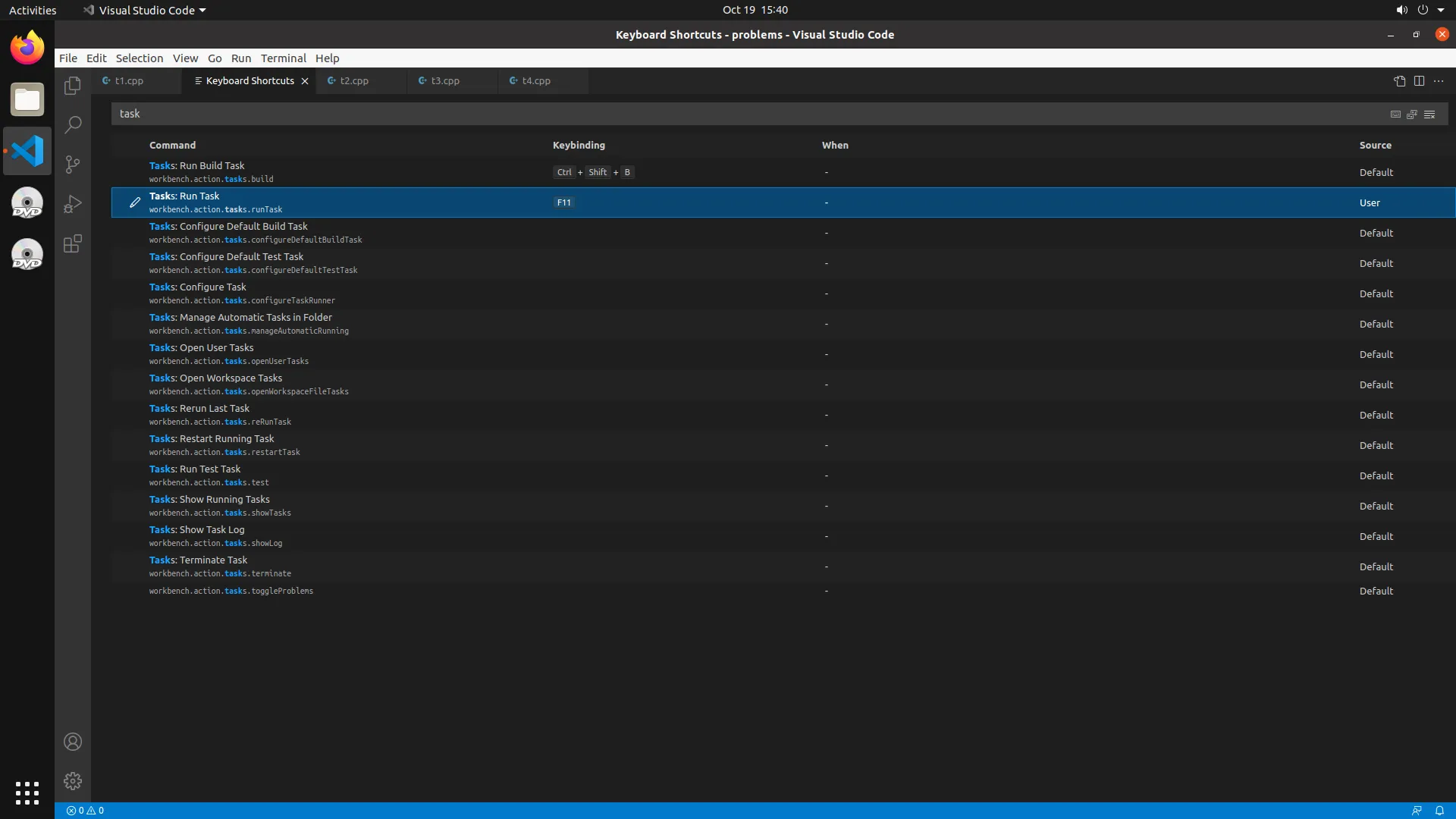This screenshot has height=819, width=1456.
Task: Open the editor More Actions ellipsis
Action: pos(1439,81)
